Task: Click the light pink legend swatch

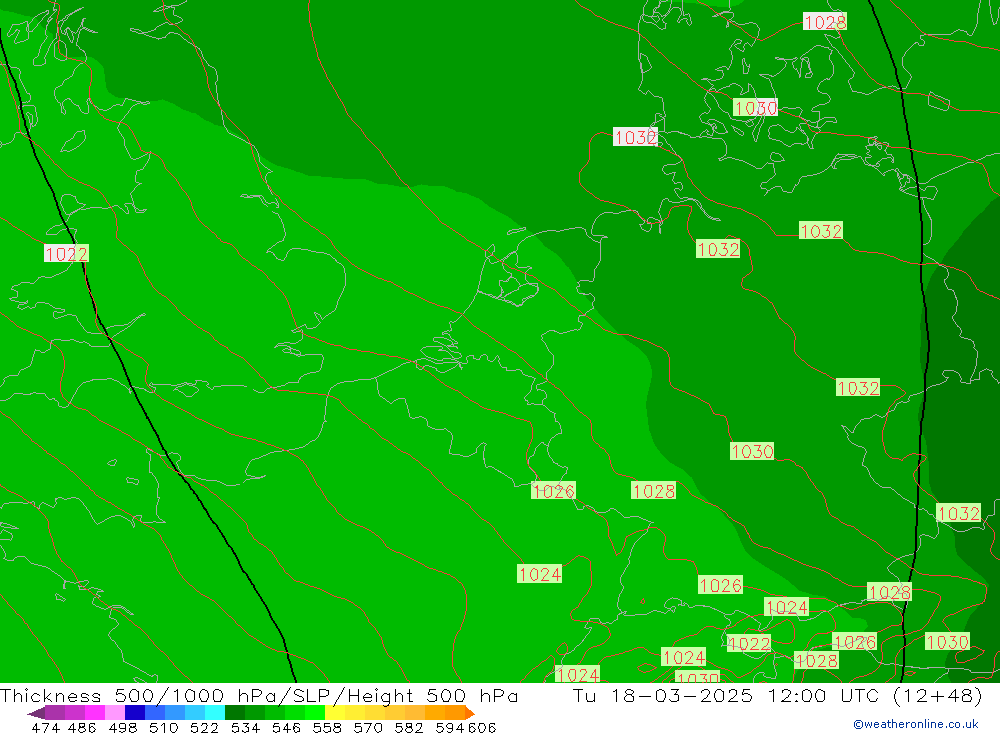Action: (115, 713)
